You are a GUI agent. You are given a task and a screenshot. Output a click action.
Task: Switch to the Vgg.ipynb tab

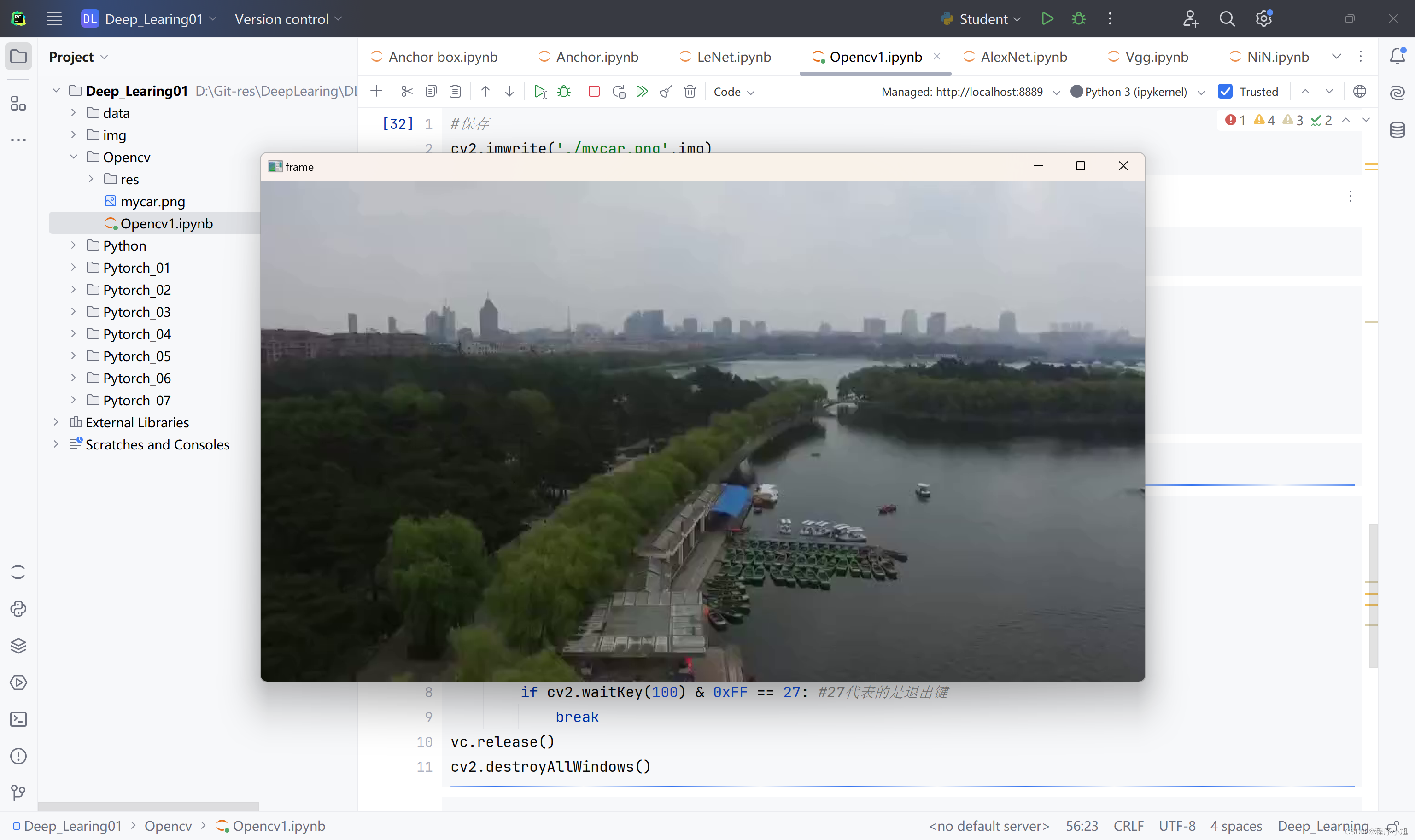point(1148,57)
